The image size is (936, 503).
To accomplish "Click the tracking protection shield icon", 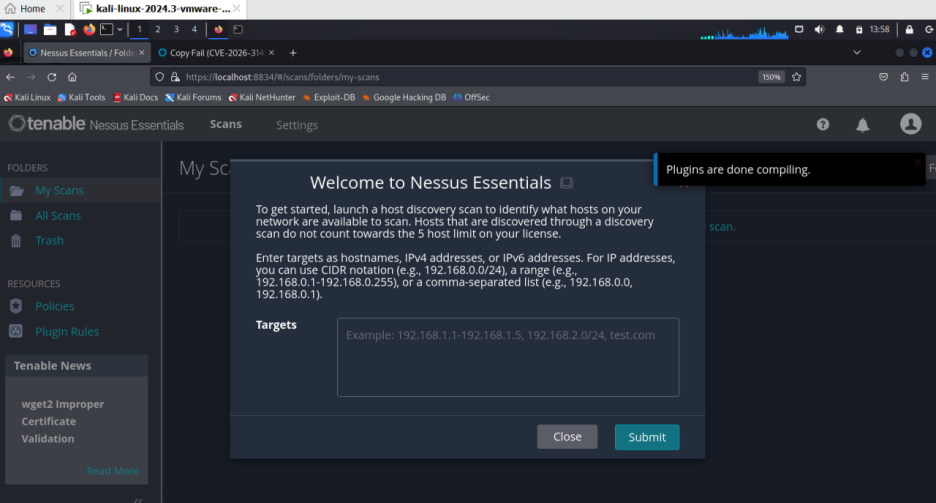I will [159, 77].
